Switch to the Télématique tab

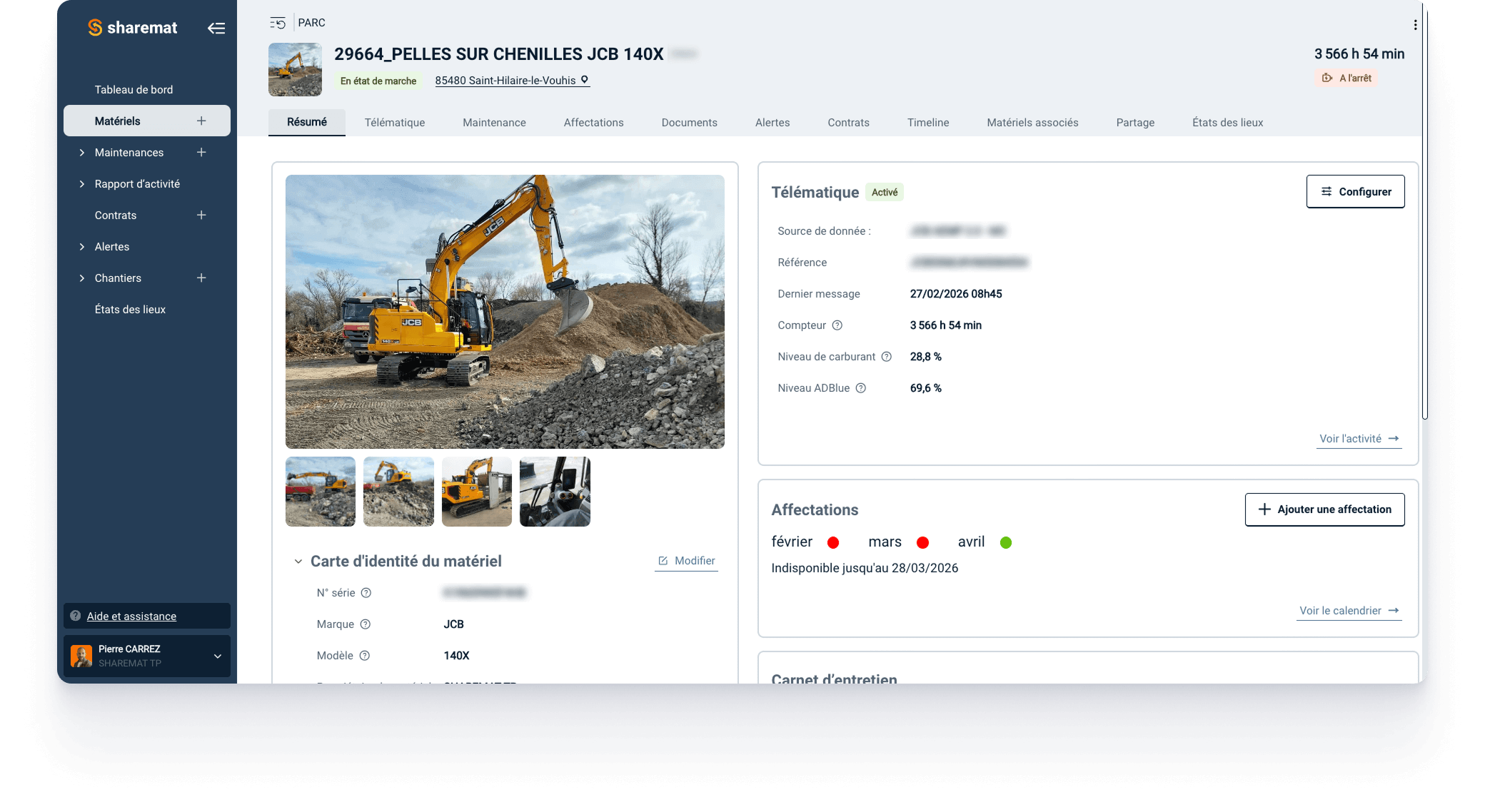[x=394, y=123]
